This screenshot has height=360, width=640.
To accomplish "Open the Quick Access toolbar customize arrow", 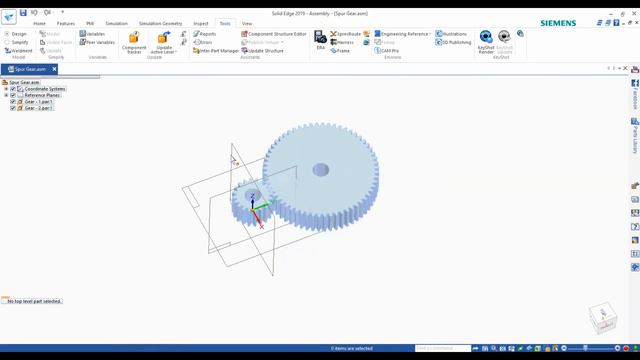I will point(62,12).
